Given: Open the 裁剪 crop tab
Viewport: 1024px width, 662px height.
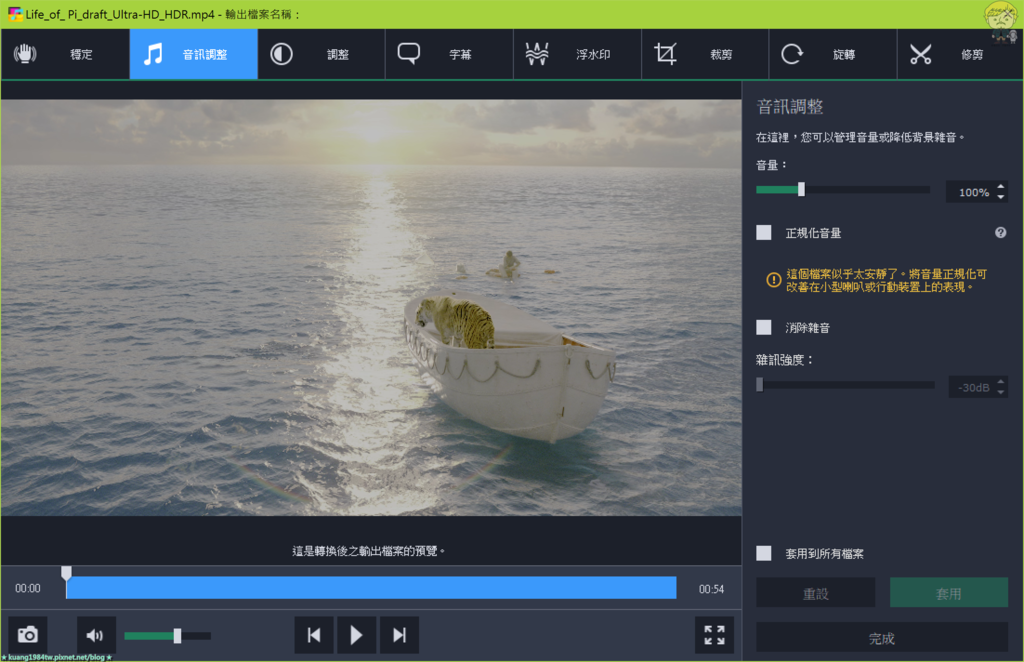Looking at the screenshot, I should click(705, 54).
